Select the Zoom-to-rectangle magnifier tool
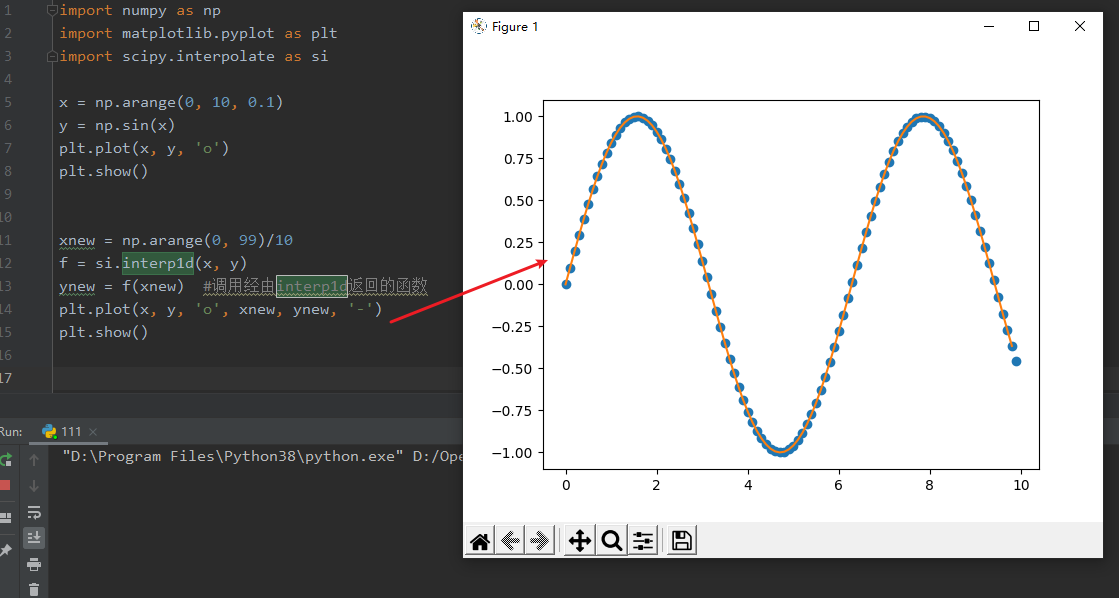 coord(612,541)
